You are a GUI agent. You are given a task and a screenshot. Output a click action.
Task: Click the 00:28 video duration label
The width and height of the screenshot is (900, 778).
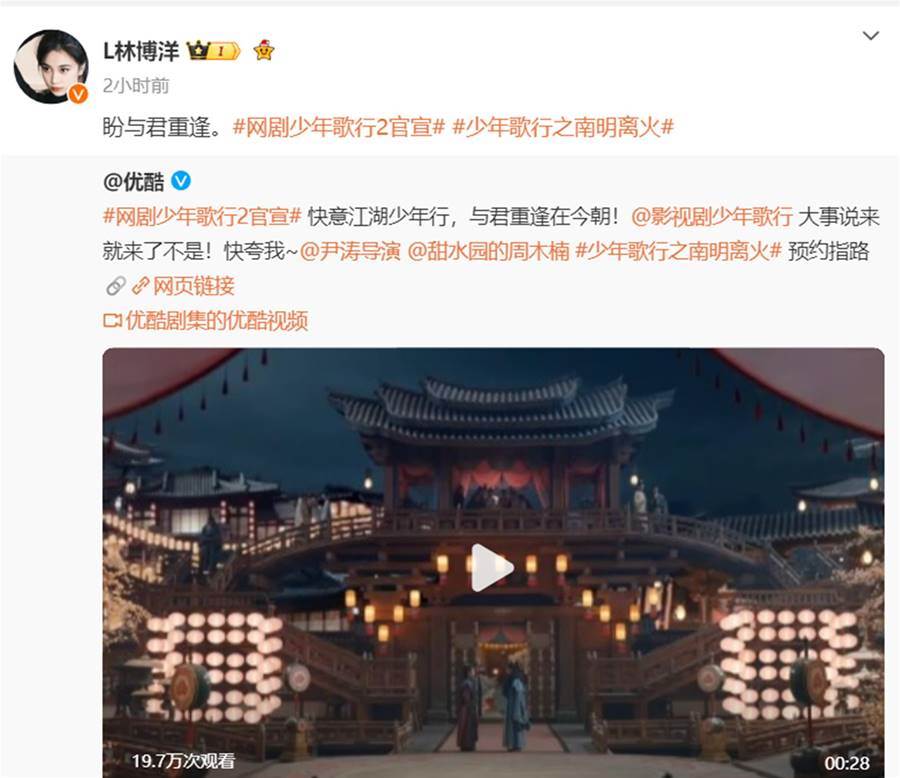(x=847, y=762)
